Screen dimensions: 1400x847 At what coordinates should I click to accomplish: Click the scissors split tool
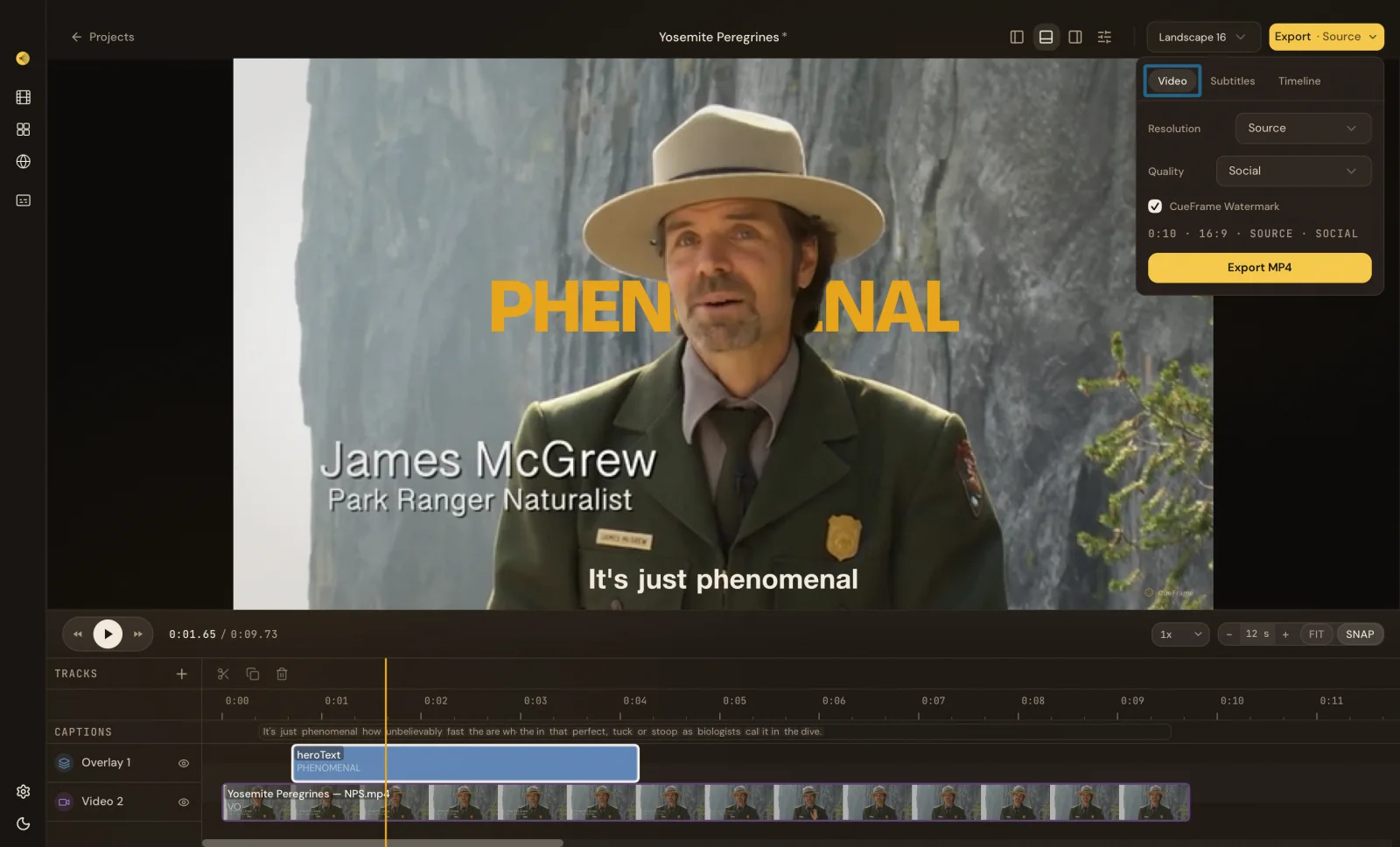click(x=223, y=674)
